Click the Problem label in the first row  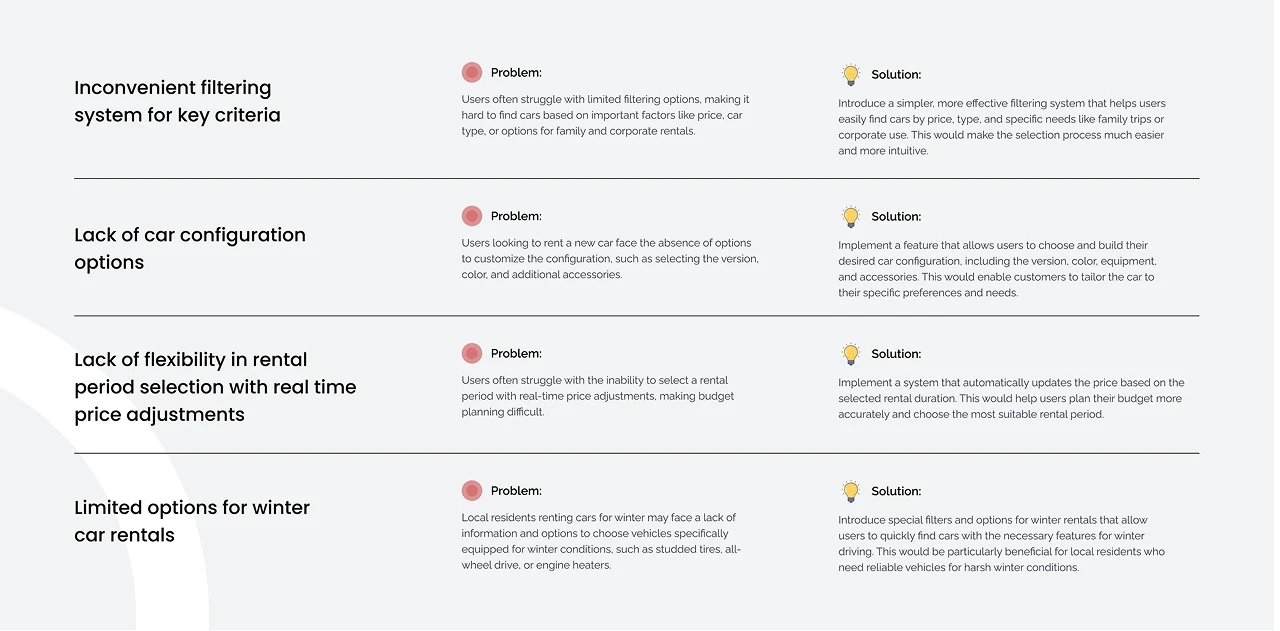(x=516, y=73)
